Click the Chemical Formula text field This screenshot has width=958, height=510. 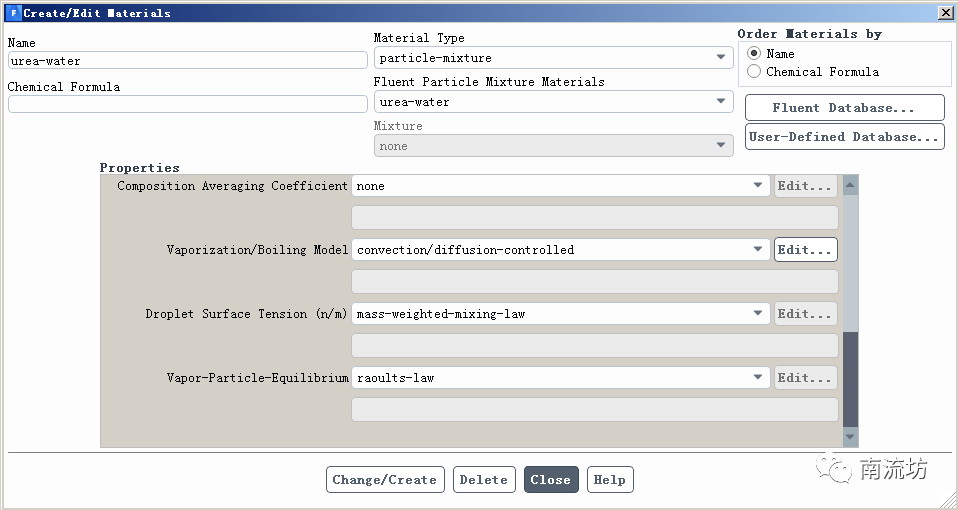(x=187, y=104)
